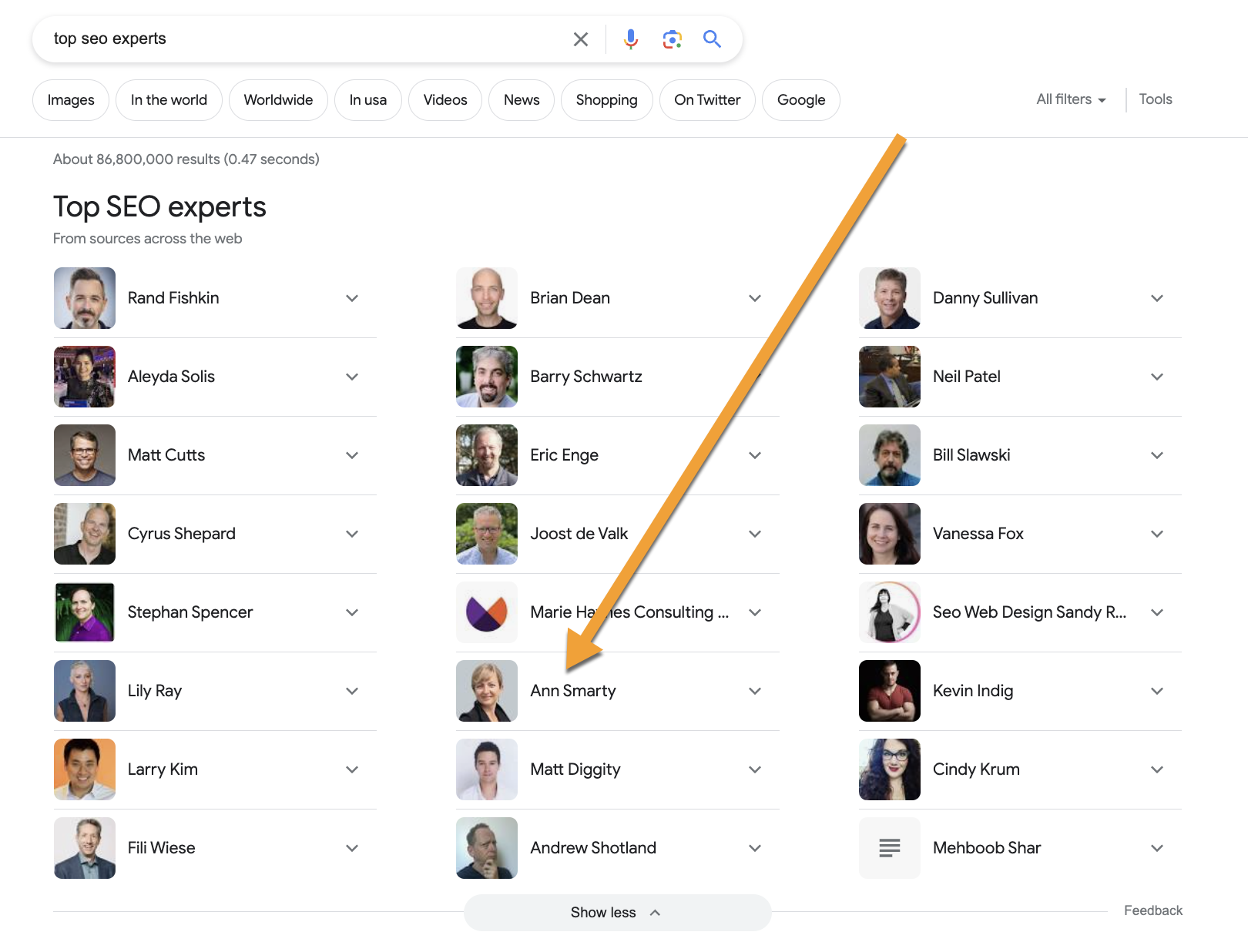1248x952 pixels.
Task: Expand the Neil Patel entry chevron
Action: click(x=1157, y=377)
